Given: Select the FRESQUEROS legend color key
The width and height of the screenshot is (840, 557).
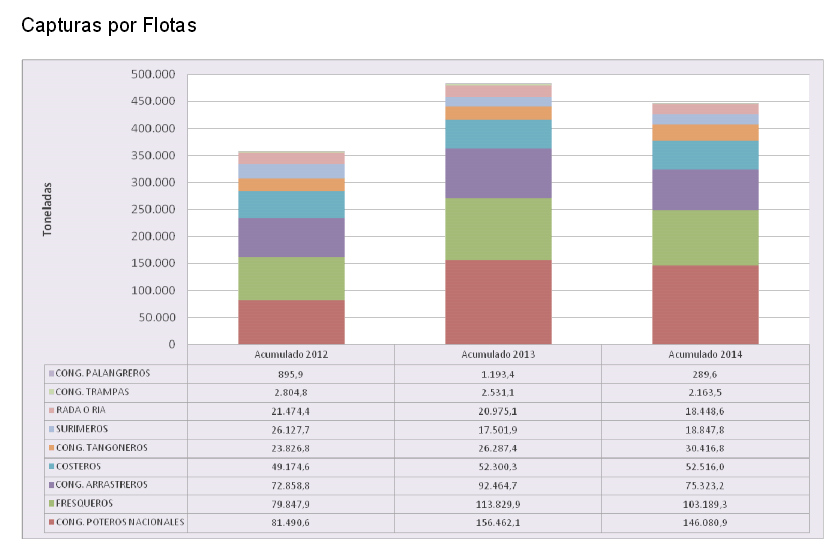Looking at the screenshot, I should tap(50, 504).
